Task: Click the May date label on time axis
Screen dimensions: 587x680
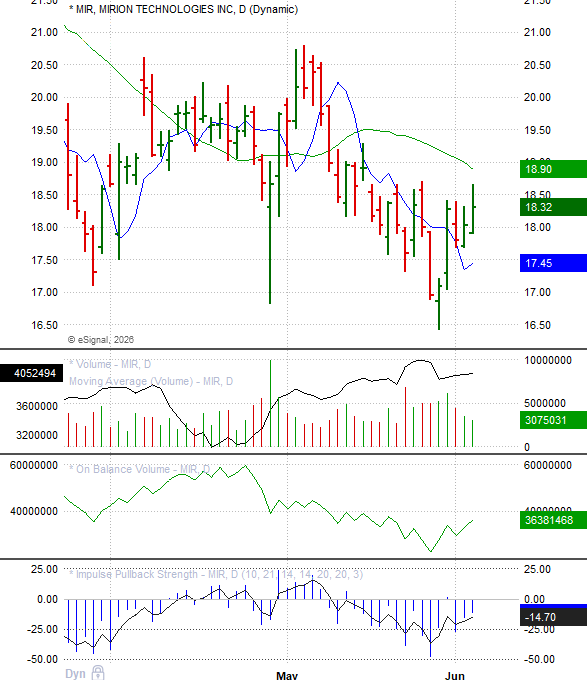Action: (x=287, y=675)
